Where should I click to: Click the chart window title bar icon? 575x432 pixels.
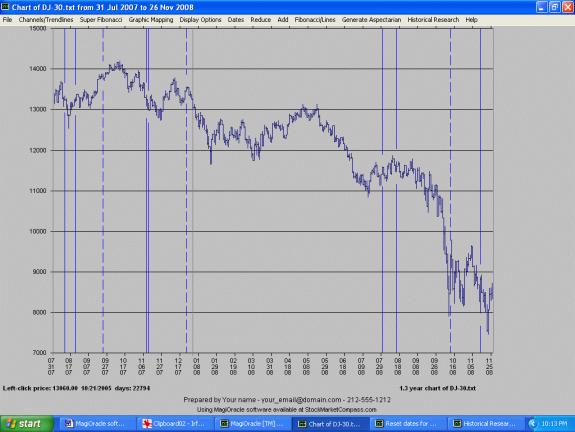click(5, 7)
